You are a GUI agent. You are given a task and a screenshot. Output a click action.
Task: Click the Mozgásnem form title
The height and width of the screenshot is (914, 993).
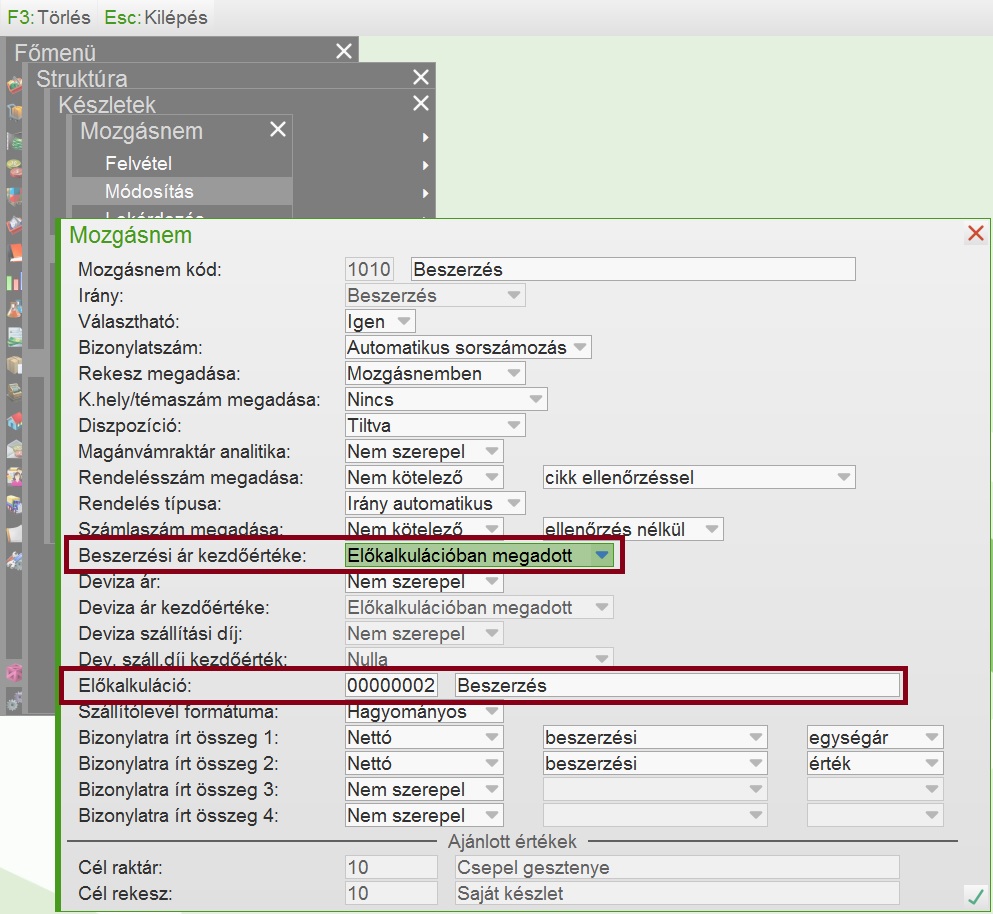[x=130, y=235]
